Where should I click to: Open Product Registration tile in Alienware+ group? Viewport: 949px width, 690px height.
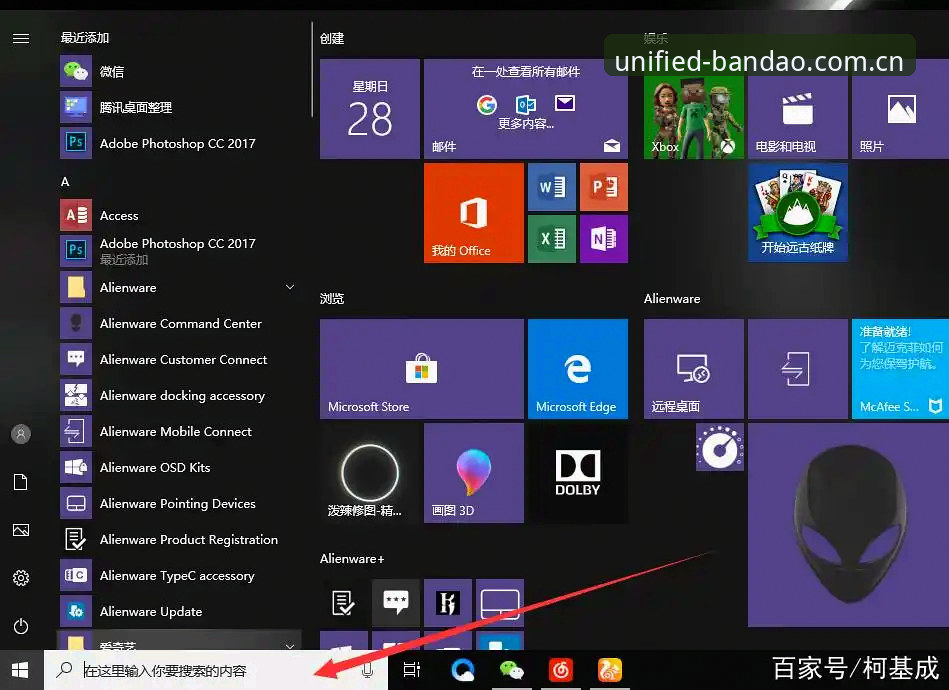click(344, 603)
